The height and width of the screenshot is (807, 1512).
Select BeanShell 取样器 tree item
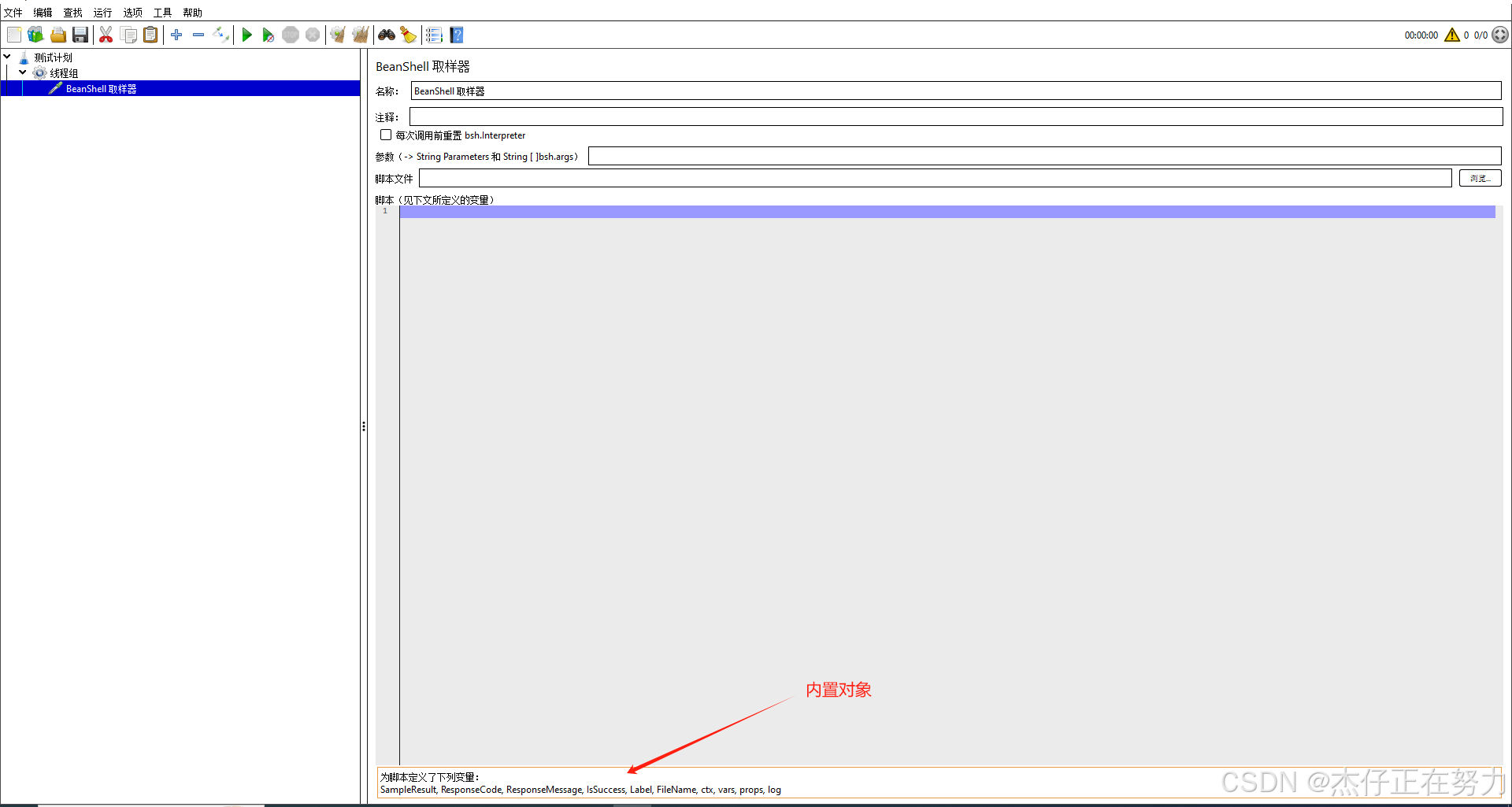click(x=101, y=89)
